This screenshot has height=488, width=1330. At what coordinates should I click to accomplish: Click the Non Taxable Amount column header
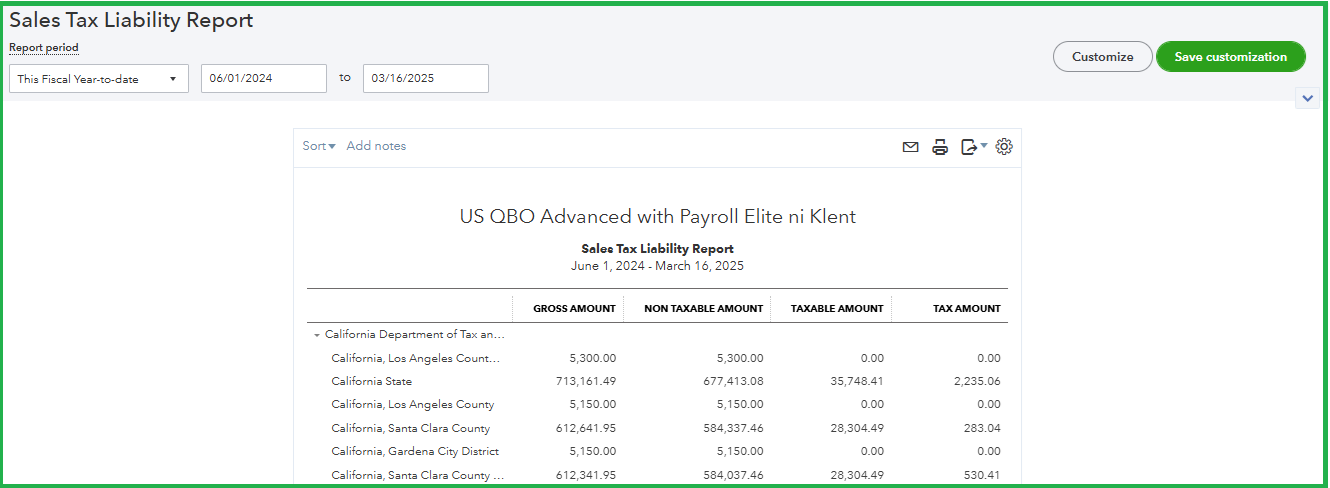703,309
